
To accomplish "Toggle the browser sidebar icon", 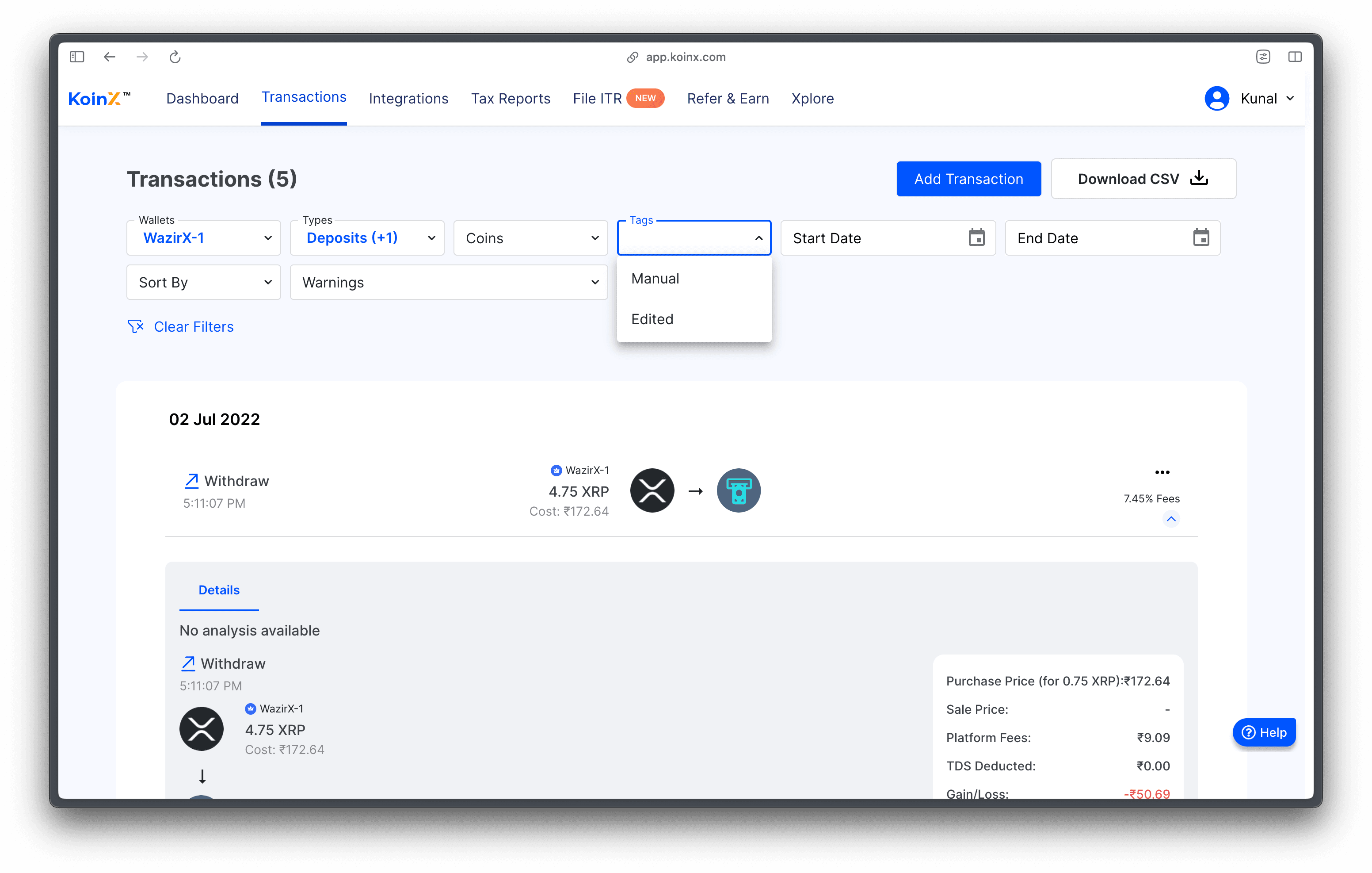I will (x=77, y=57).
